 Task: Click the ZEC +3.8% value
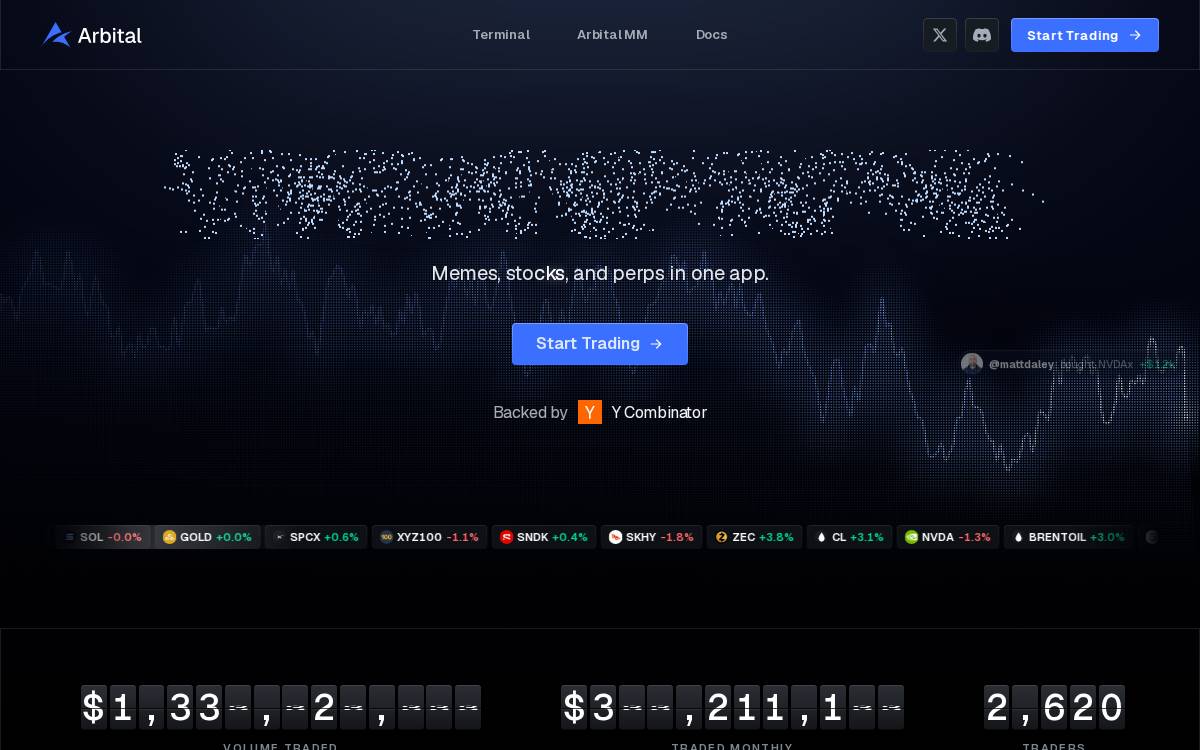(x=776, y=537)
